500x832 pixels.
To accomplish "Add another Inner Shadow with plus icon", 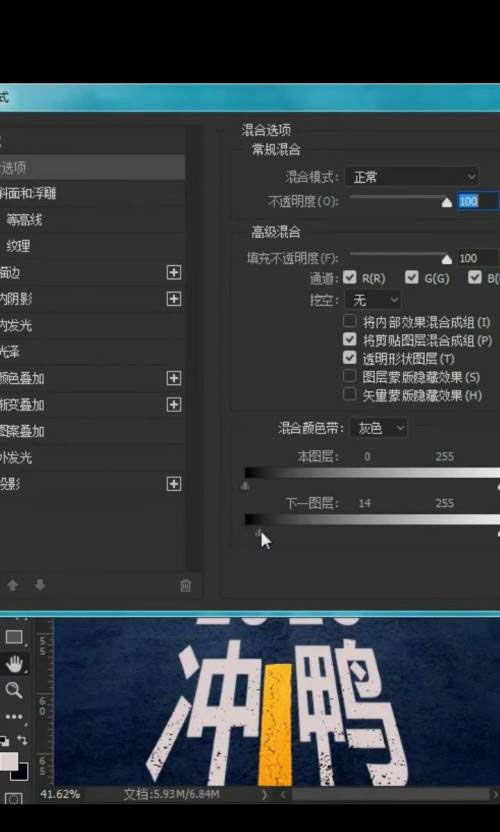I will point(174,299).
